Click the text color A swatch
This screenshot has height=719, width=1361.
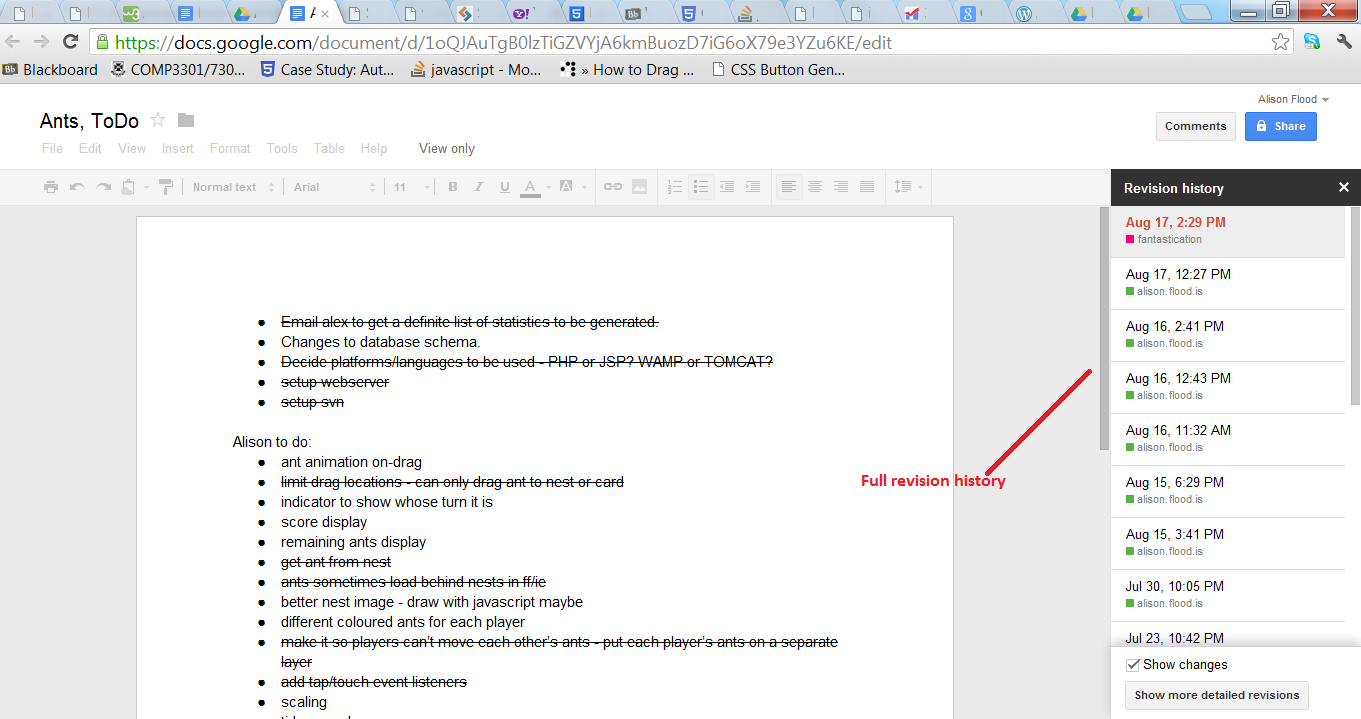[x=530, y=187]
